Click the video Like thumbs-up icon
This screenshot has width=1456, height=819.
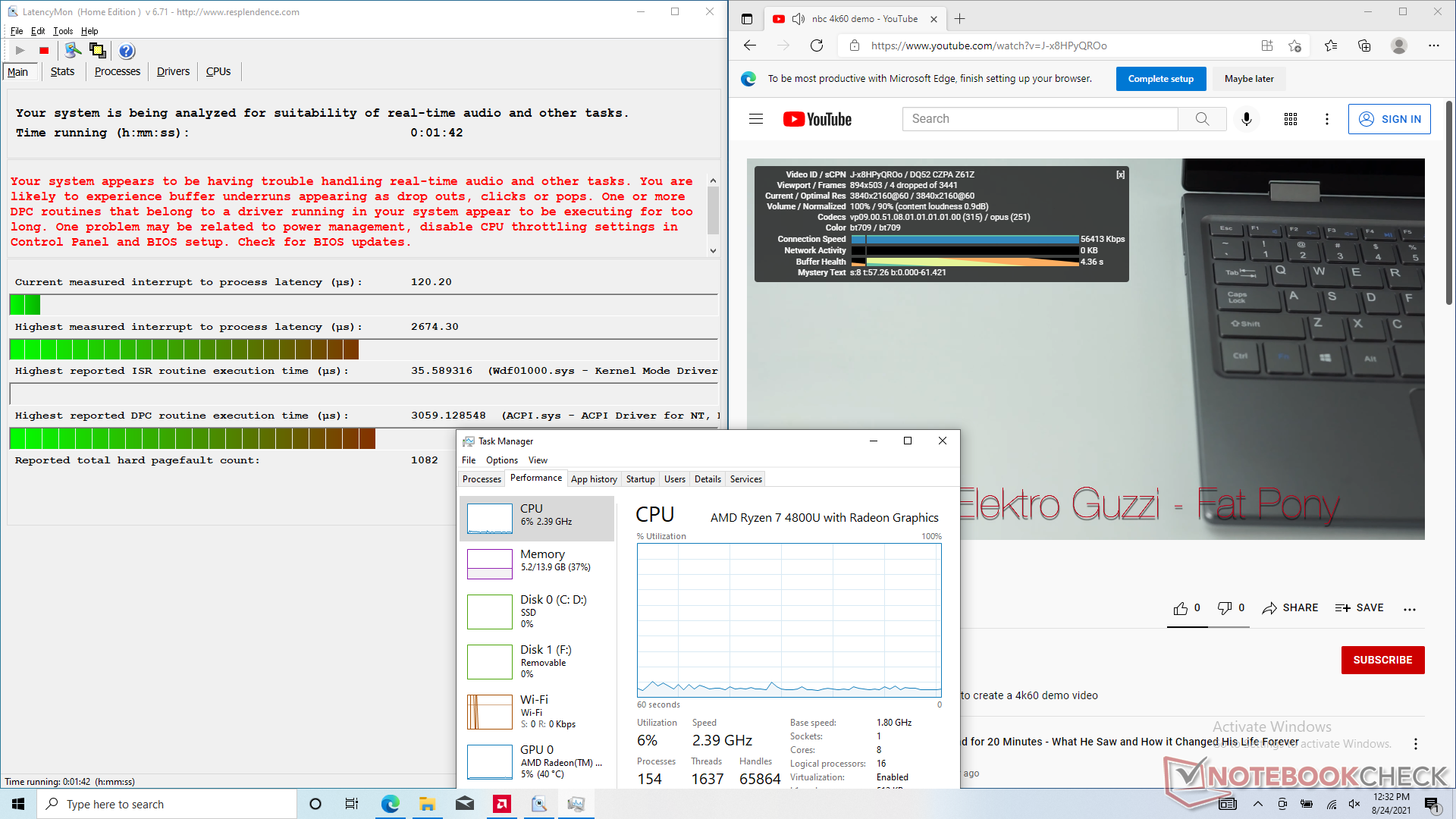pyautogui.click(x=1181, y=608)
